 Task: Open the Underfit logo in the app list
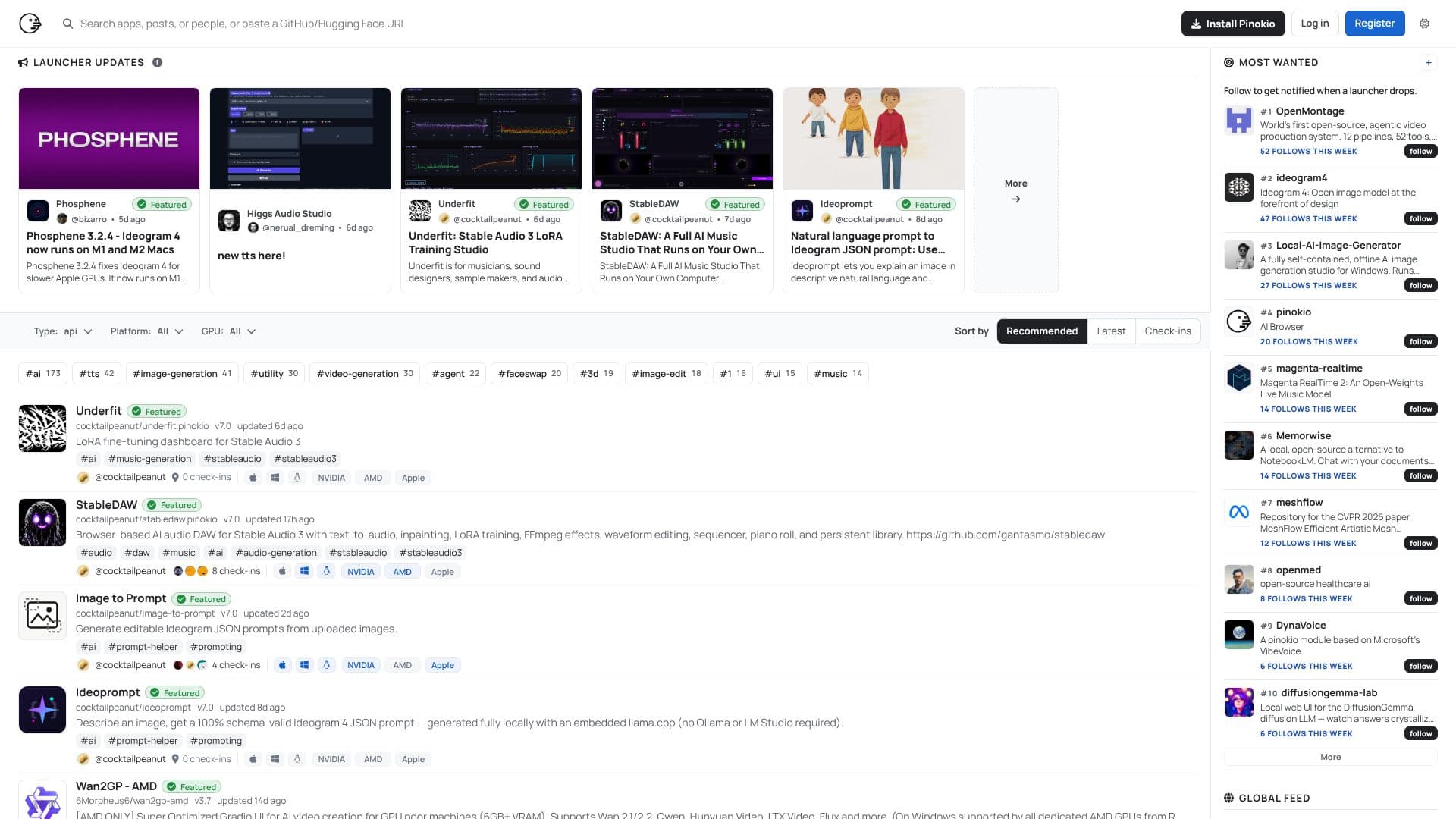point(42,428)
